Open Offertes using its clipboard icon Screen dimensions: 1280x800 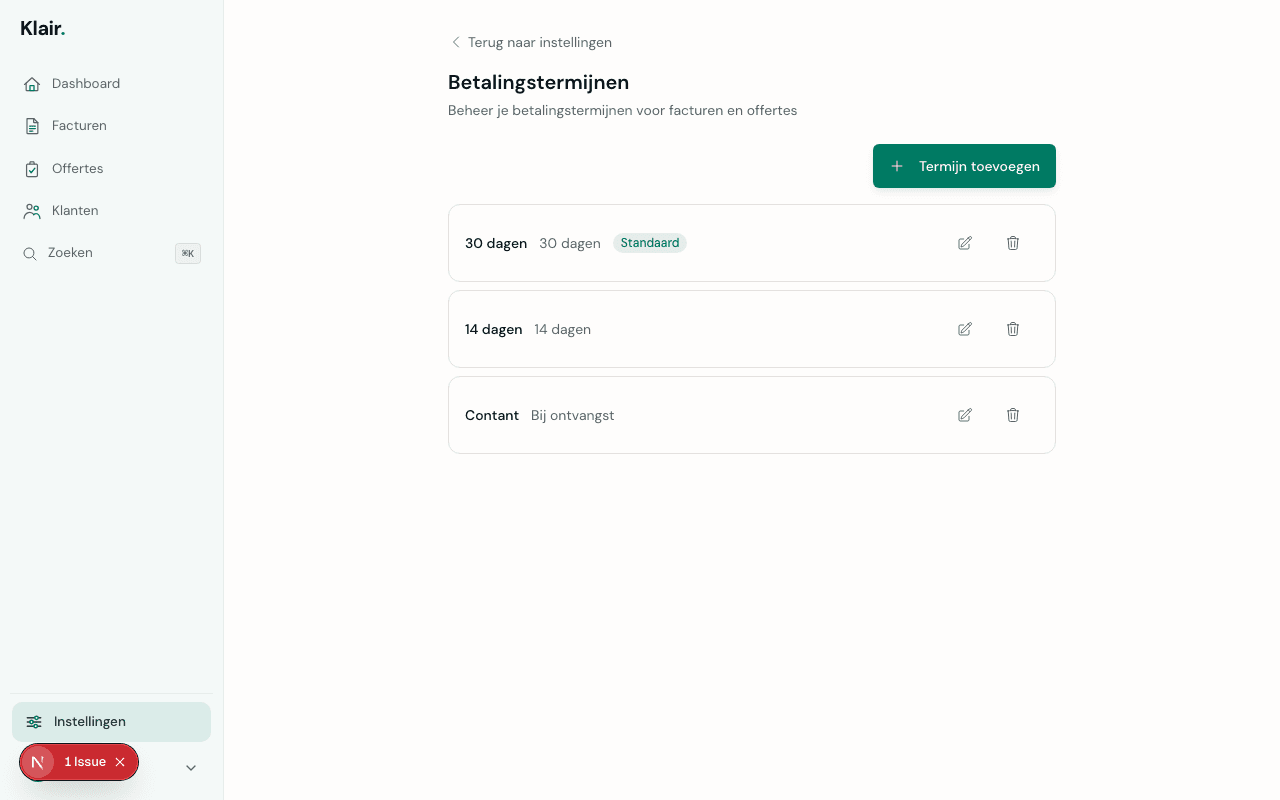31,168
